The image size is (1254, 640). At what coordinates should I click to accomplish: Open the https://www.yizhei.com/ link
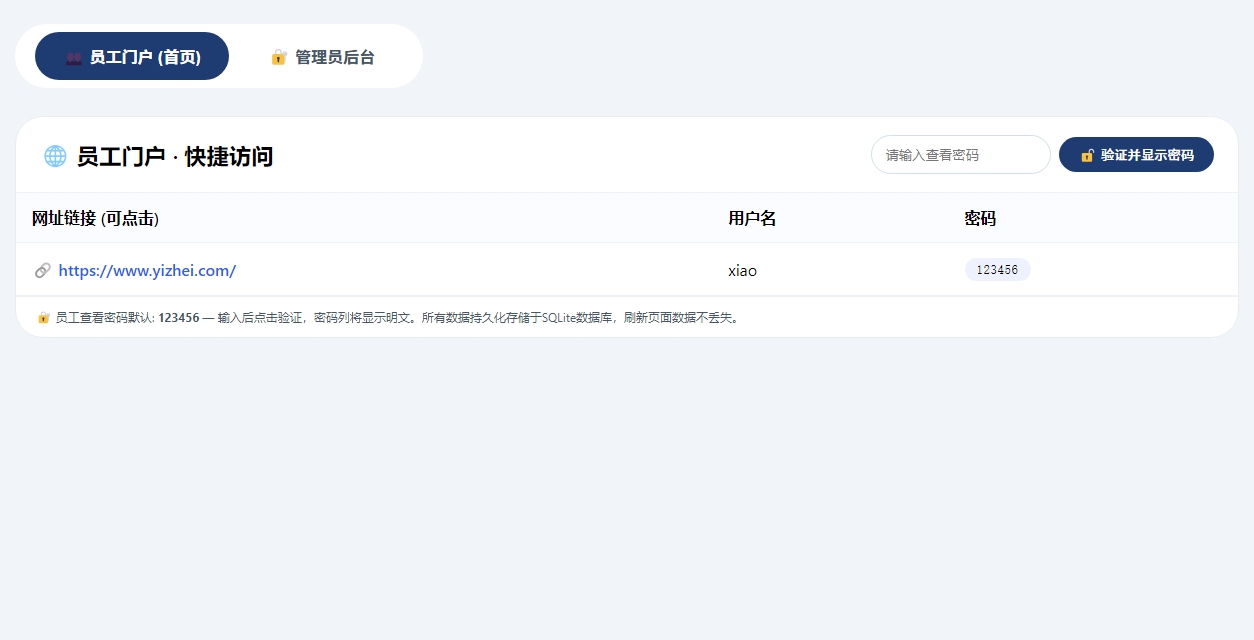147,270
